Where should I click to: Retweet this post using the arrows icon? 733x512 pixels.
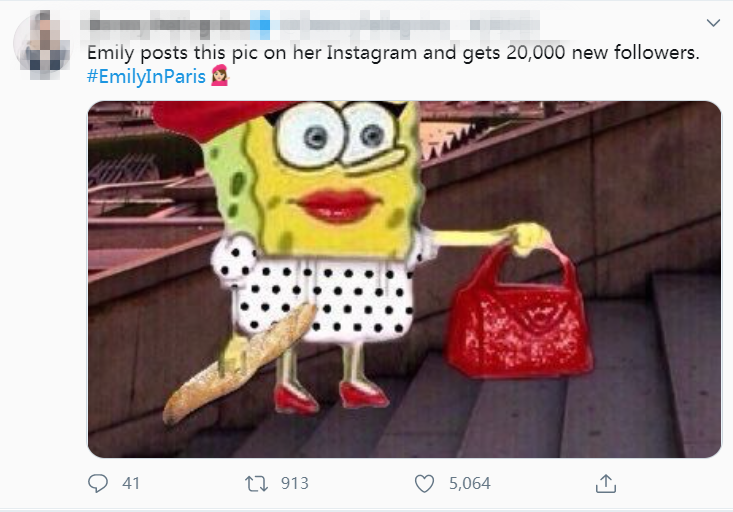point(257,483)
